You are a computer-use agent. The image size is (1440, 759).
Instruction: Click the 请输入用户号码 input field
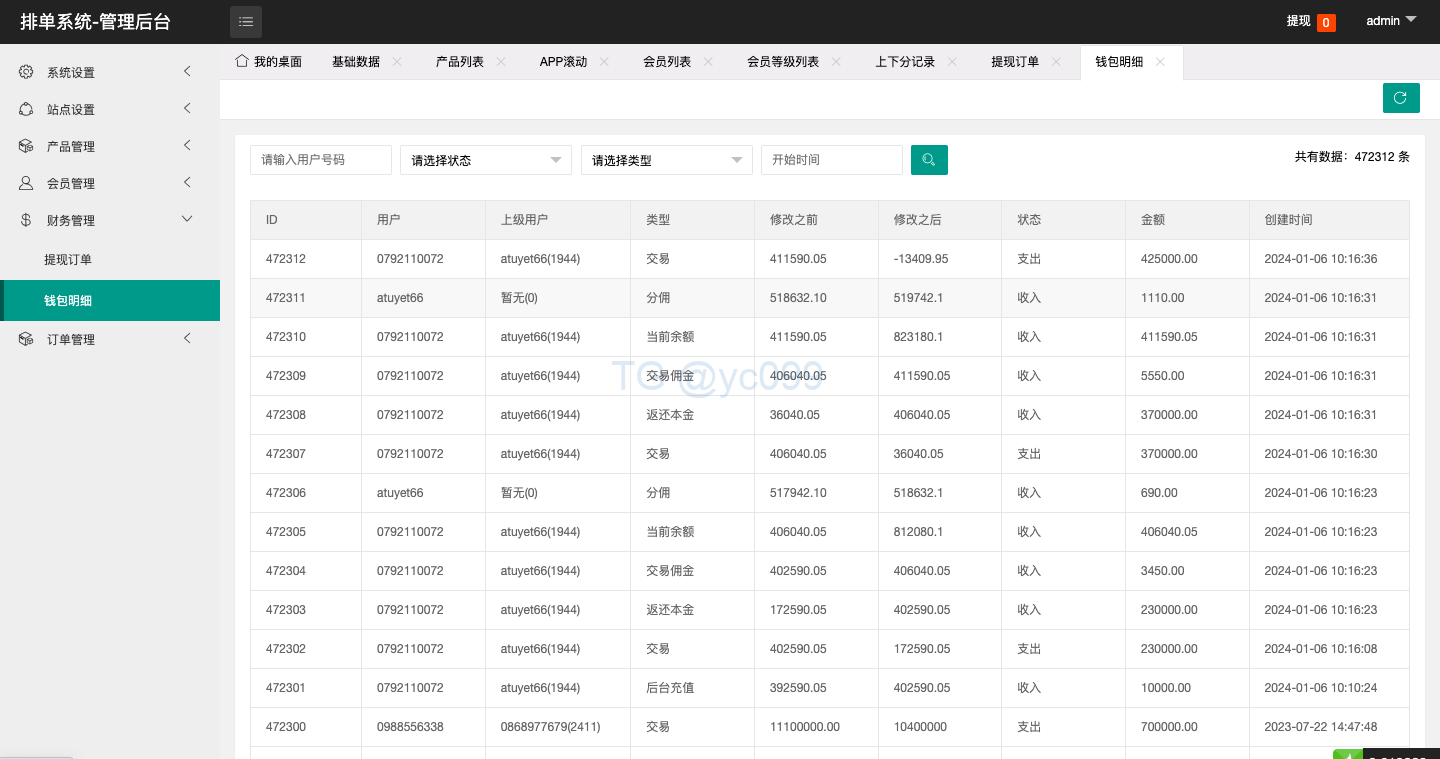coord(320,160)
